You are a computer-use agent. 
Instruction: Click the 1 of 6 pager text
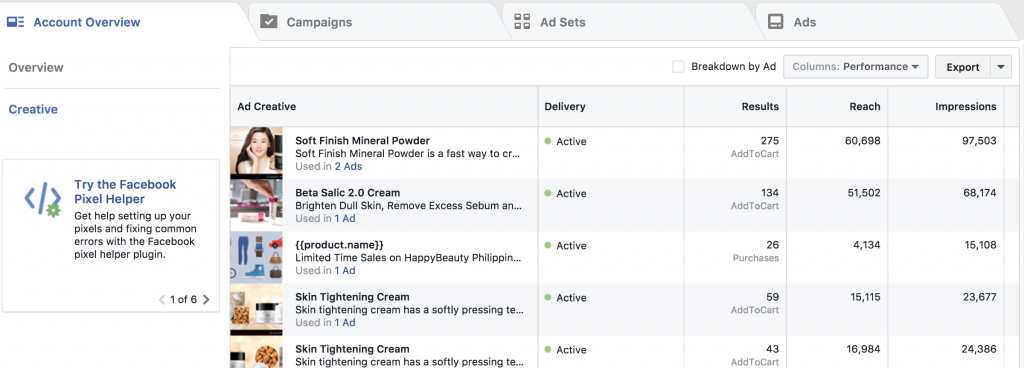pyautogui.click(x=184, y=299)
